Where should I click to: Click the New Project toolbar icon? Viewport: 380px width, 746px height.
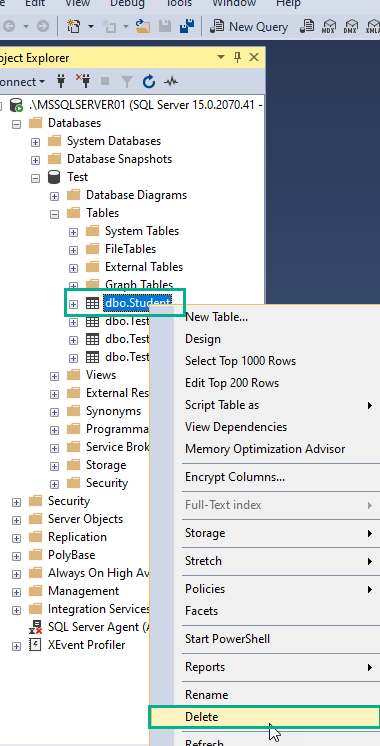click(x=73, y=27)
